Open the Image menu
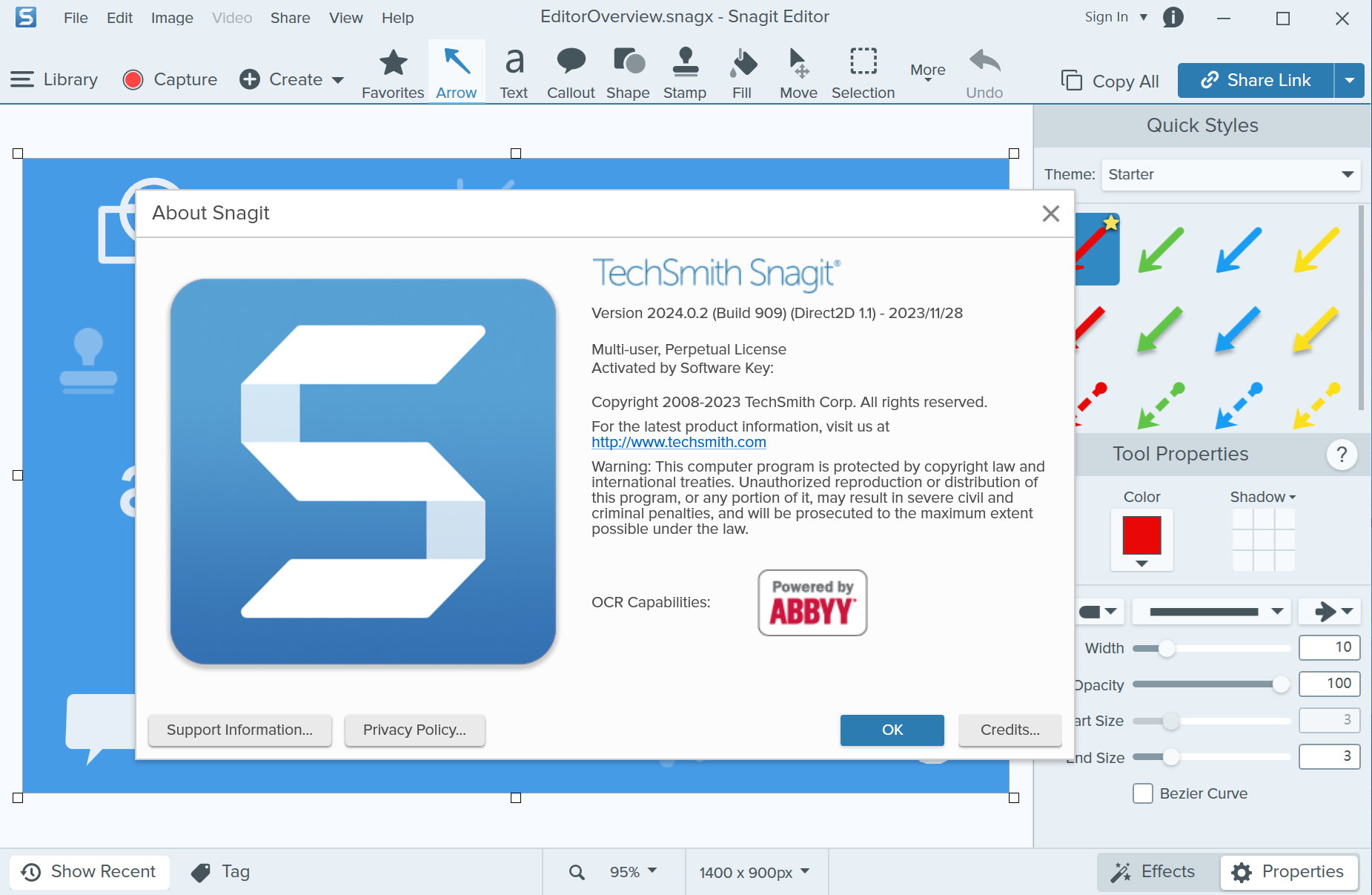This screenshot has height=895, width=1372. pos(172,18)
